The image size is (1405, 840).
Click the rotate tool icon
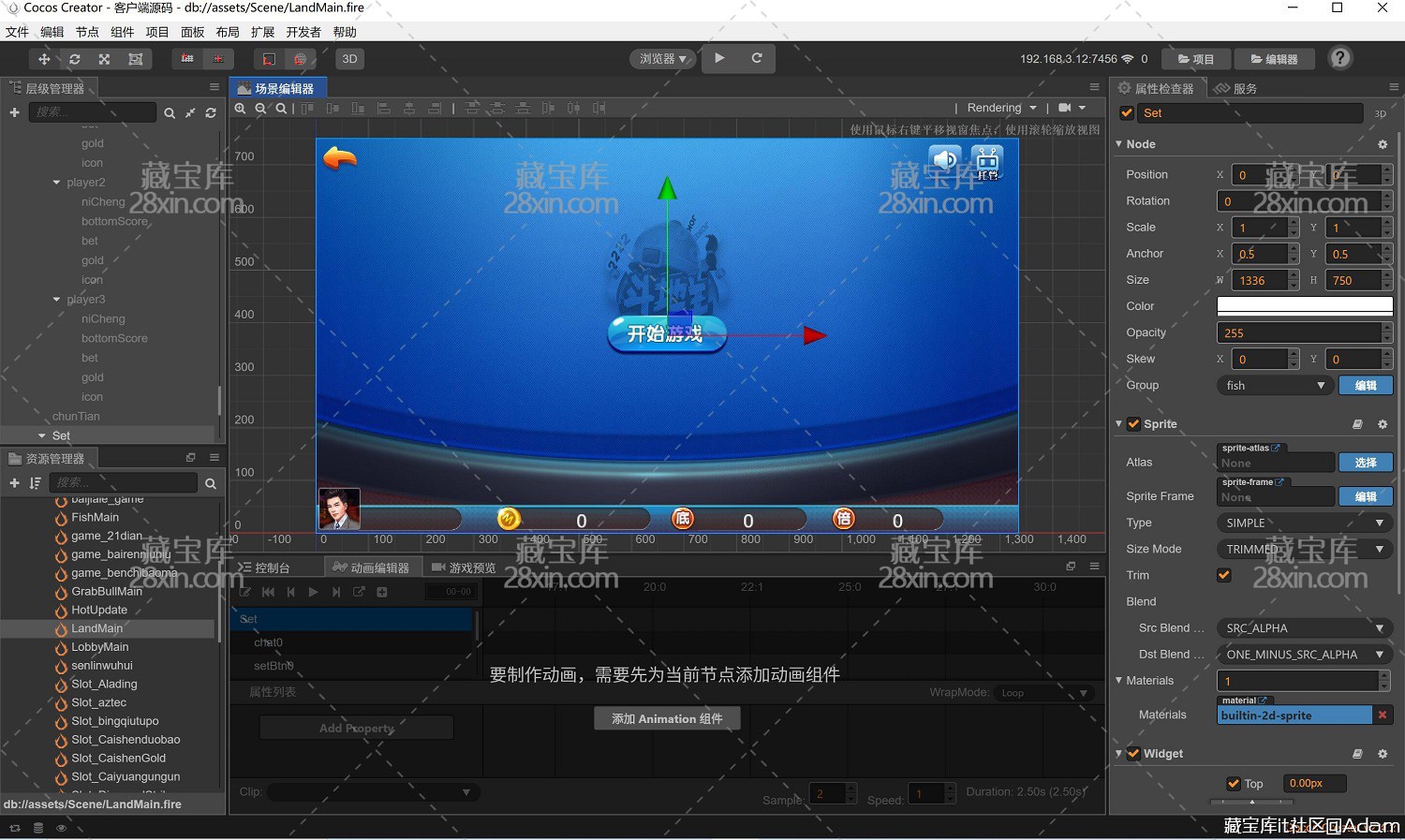point(75,59)
